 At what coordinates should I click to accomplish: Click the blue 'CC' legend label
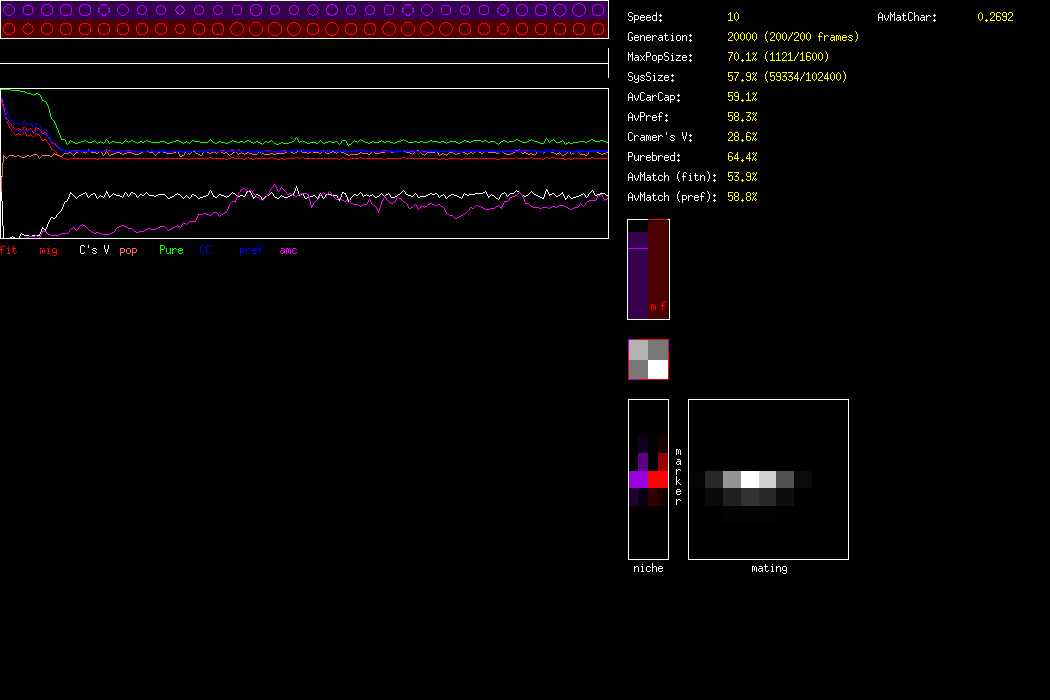206,250
